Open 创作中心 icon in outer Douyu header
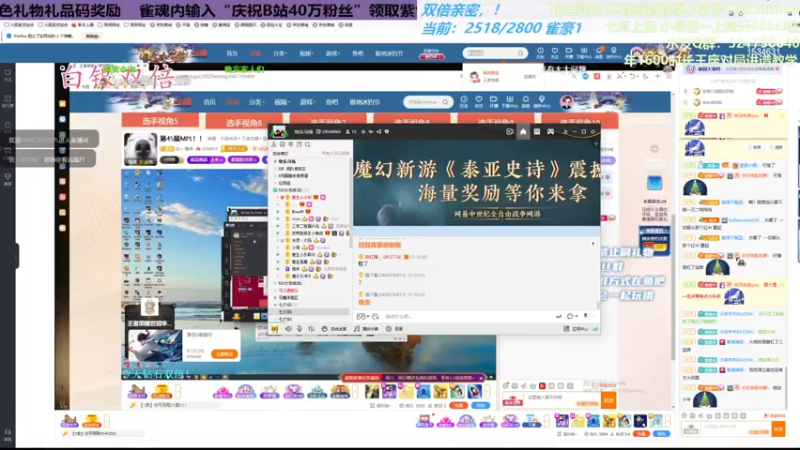 [x=614, y=53]
